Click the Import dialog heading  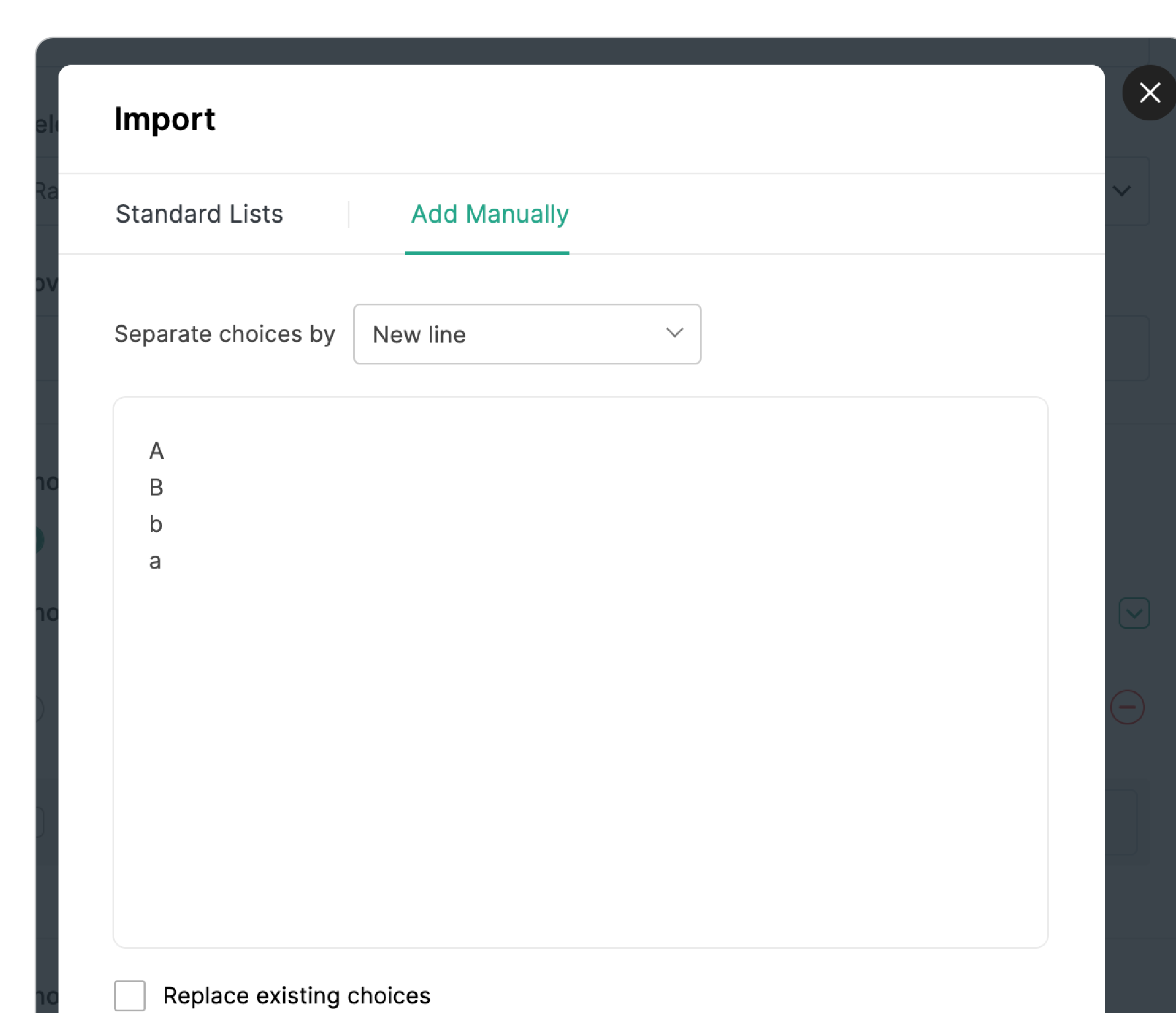point(165,119)
